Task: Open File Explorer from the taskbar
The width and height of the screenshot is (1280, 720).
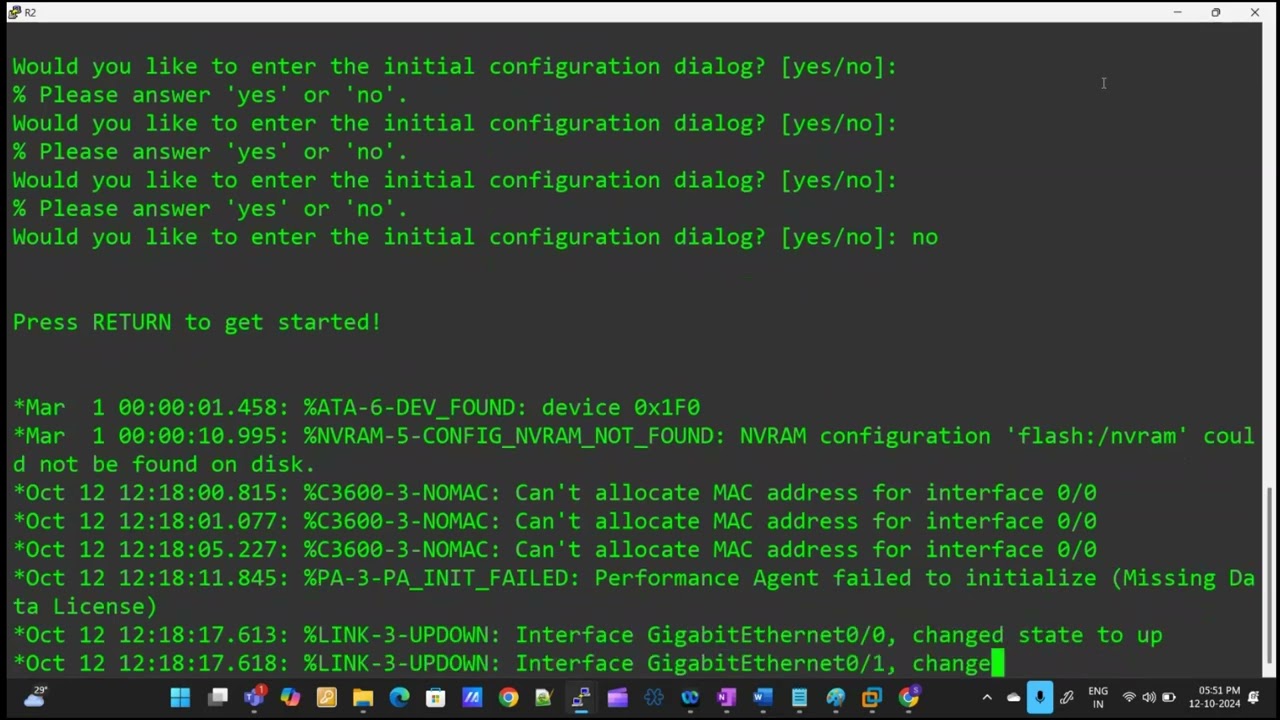Action: click(363, 698)
